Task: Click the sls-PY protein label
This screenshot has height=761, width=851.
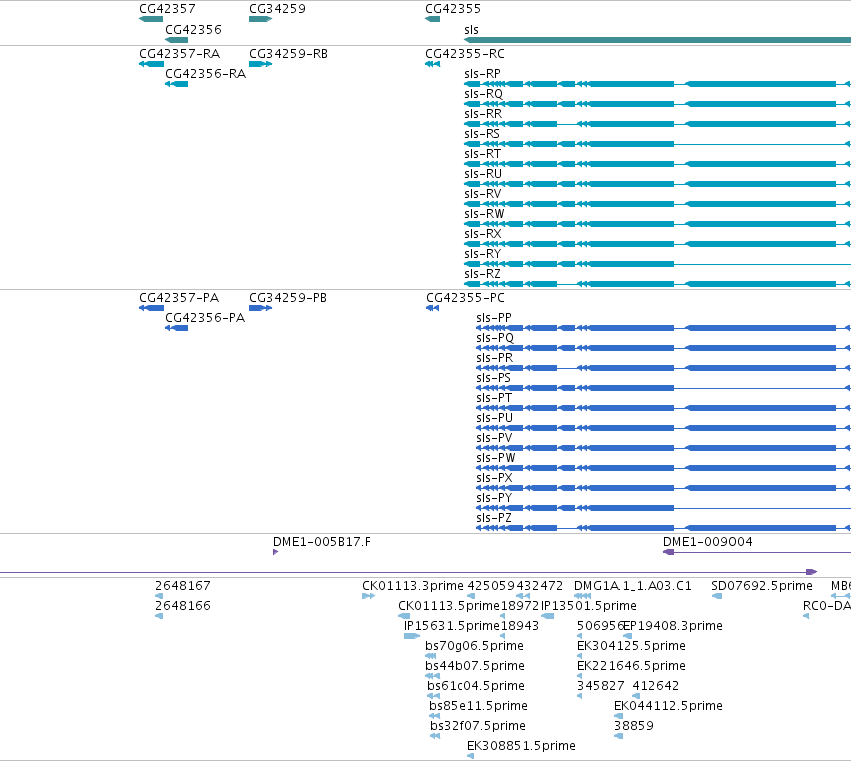Action: pyautogui.click(x=494, y=498)
